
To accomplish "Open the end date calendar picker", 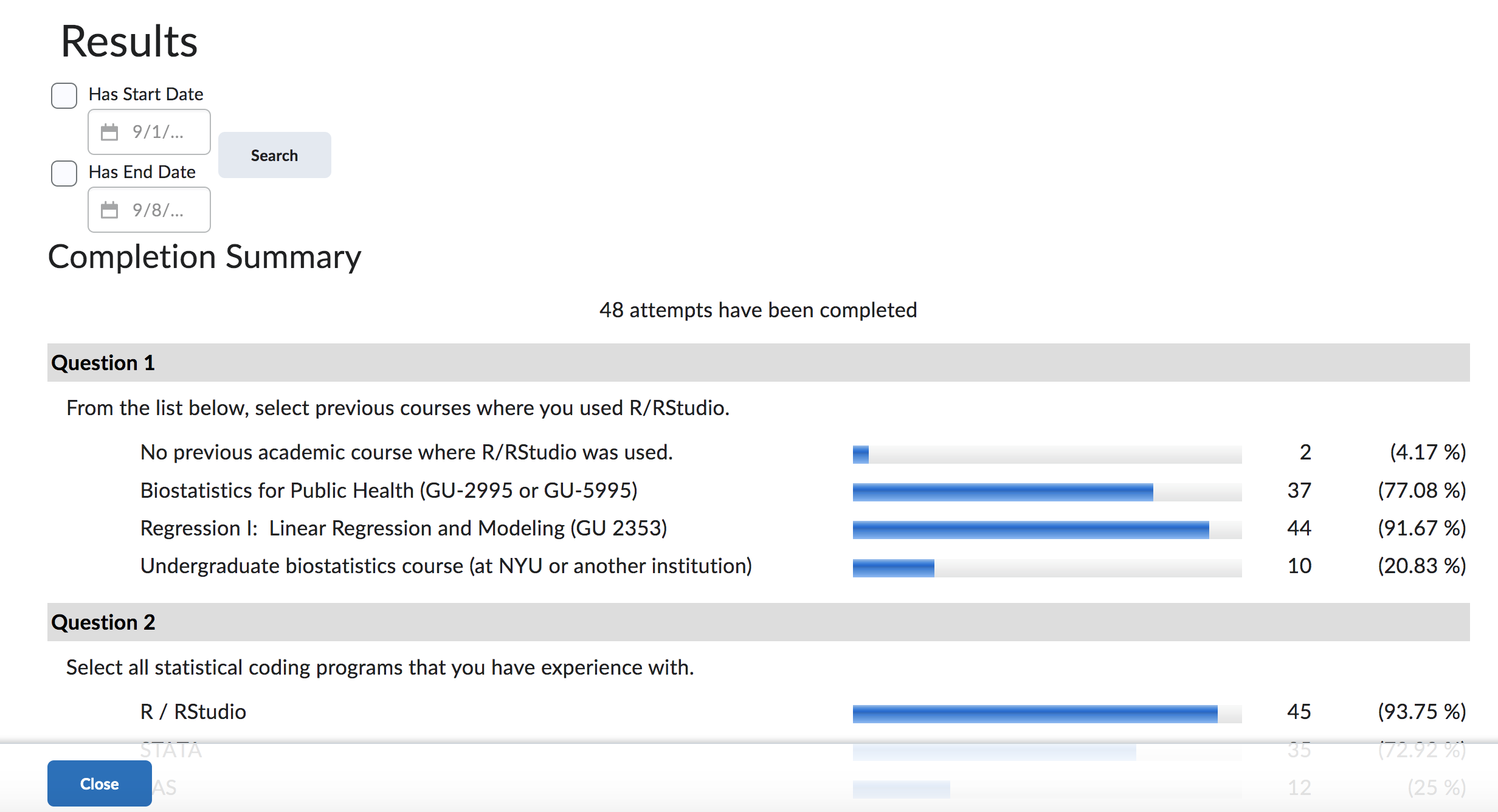I will click(111, 210).
